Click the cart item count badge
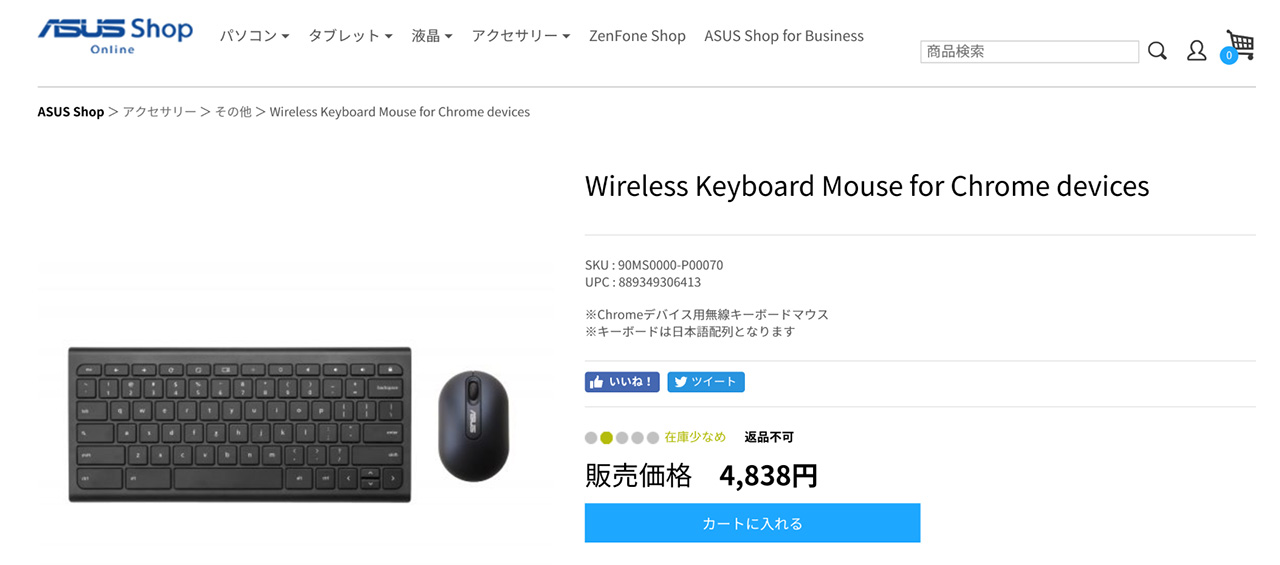The width and height of the screenshot is (1280, 565). coord(1229,56)
